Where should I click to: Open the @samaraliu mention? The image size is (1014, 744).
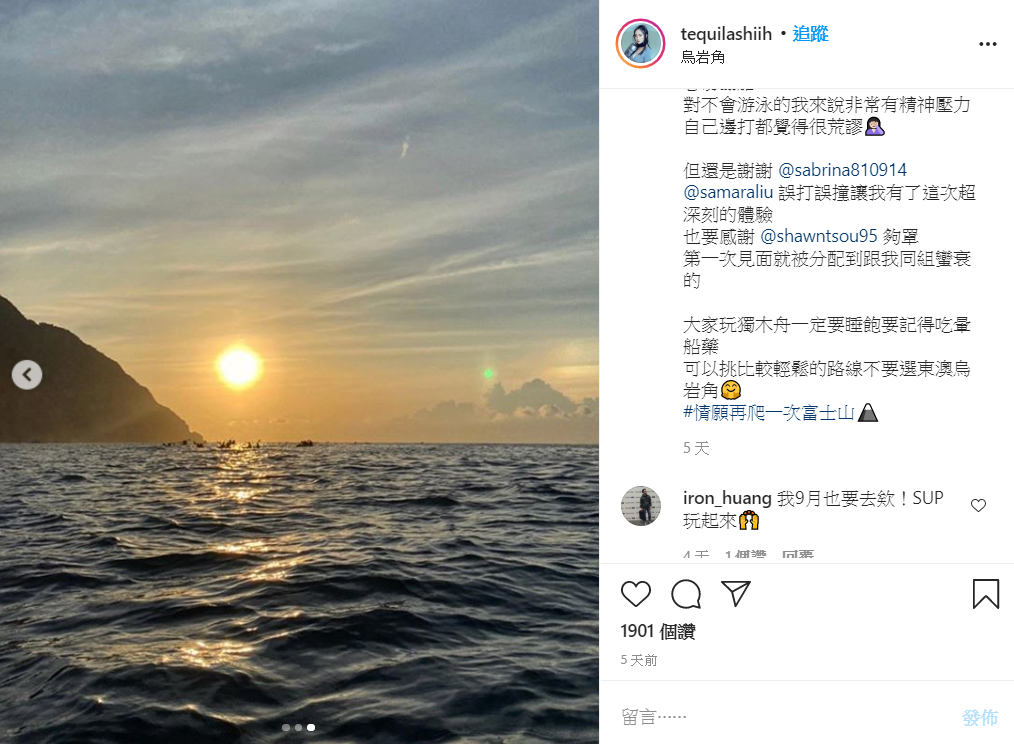[728, 192]
